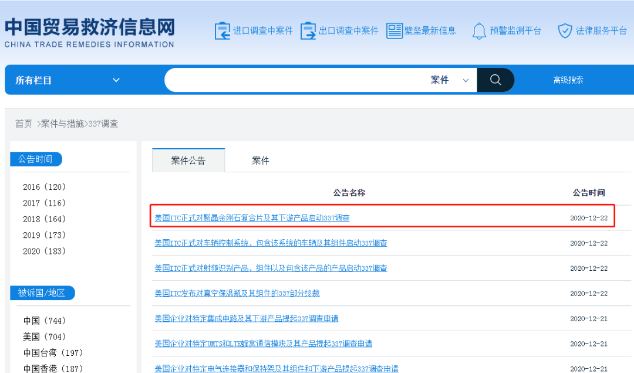This screenshot has width=634, height=373.
Task: Filter by 中国台湾 (197)
Action: click(x=53, y=353)
